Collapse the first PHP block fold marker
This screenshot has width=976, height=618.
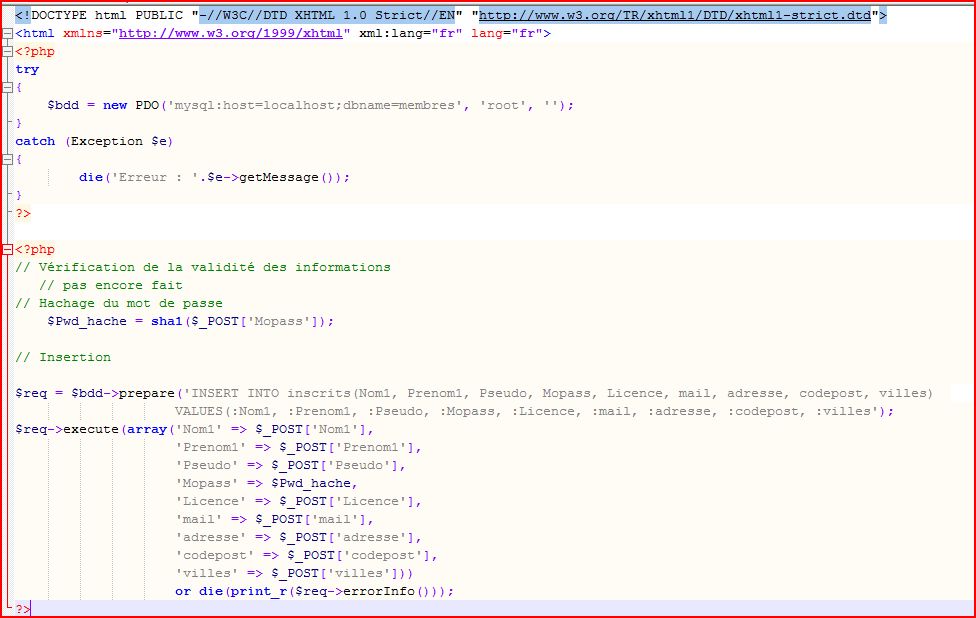click(x=7, y=51)
